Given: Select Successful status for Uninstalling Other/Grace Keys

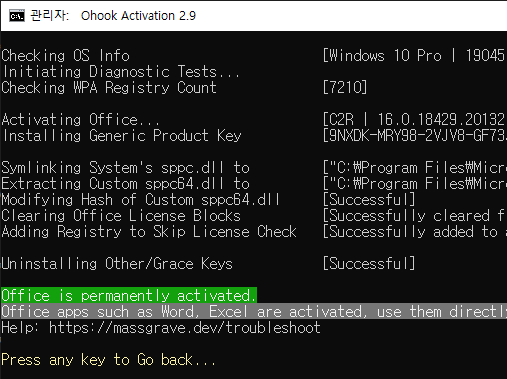Looking at the screenshot, I should (x=369, y=264).
